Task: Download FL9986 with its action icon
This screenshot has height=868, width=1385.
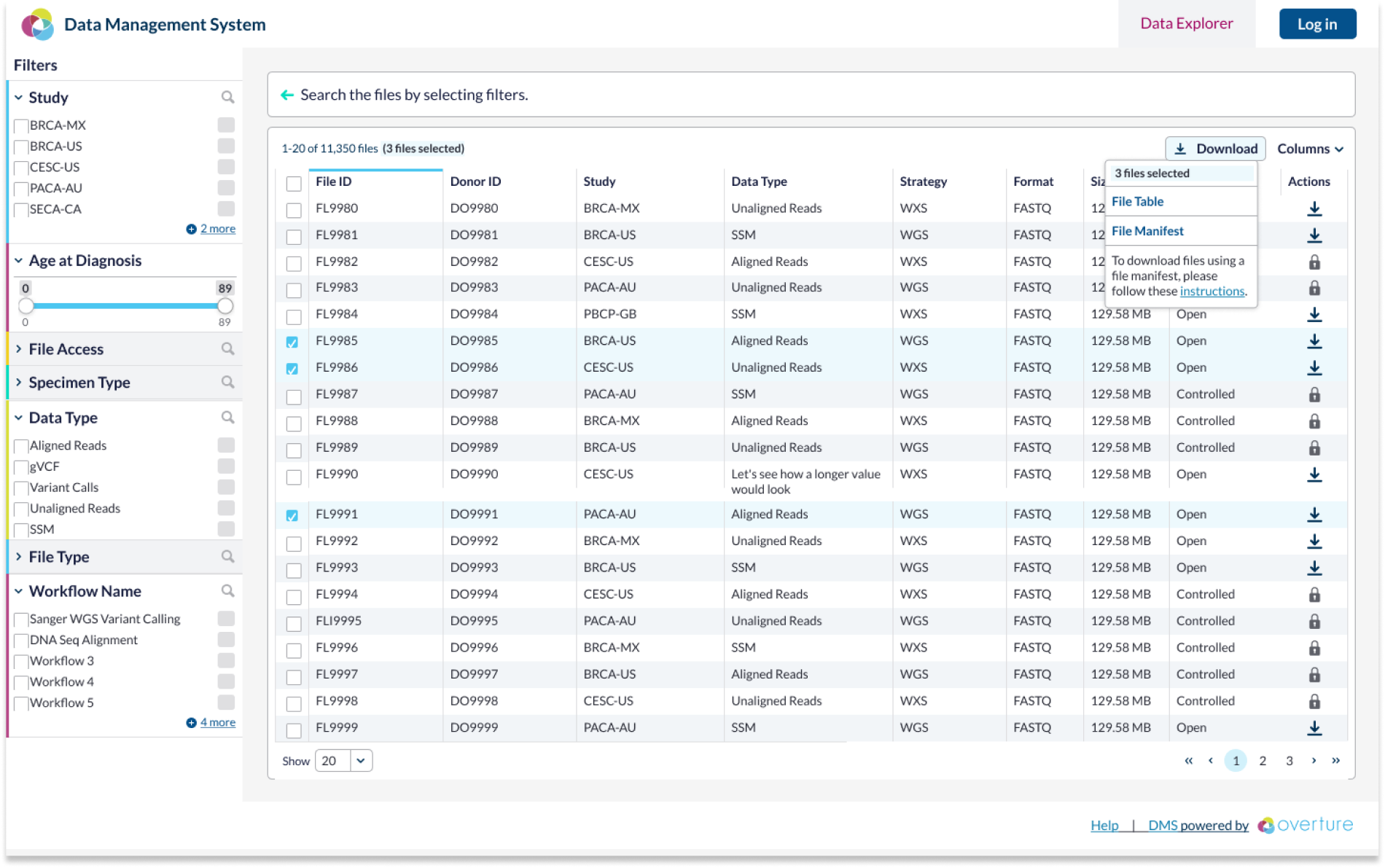Action: click(x=1314, y=367)
